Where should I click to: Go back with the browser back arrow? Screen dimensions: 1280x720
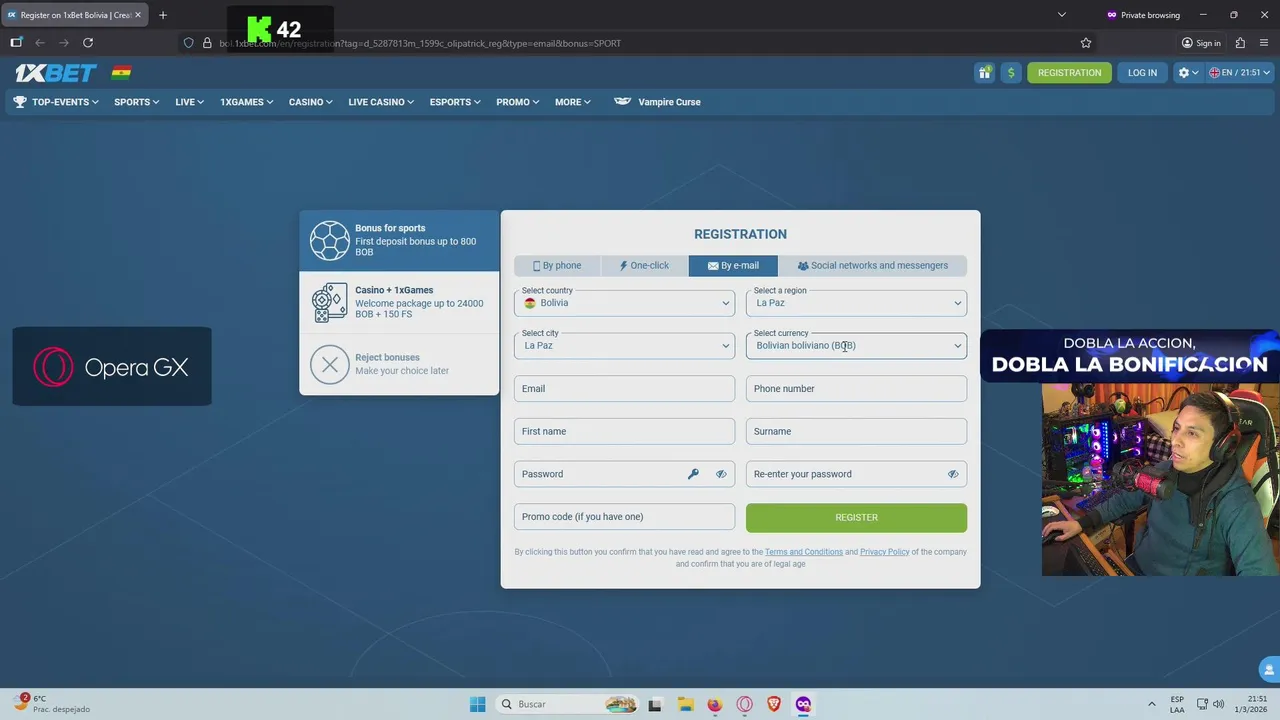40,43
